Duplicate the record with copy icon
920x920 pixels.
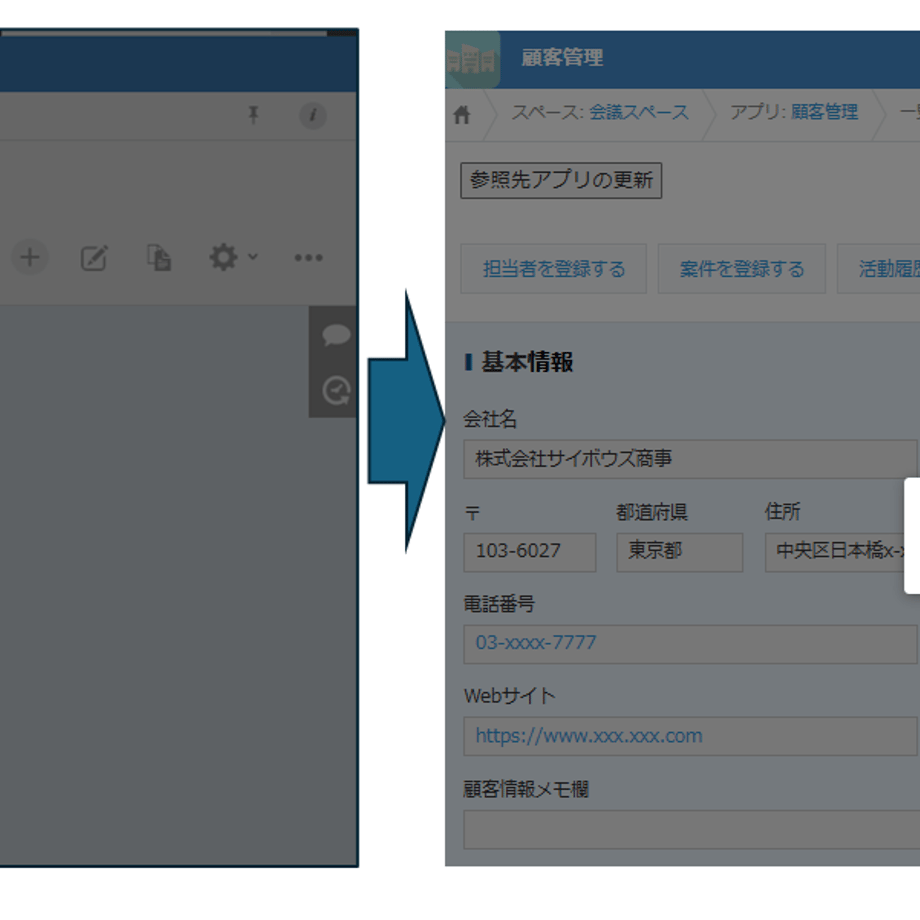pos(158,258)
